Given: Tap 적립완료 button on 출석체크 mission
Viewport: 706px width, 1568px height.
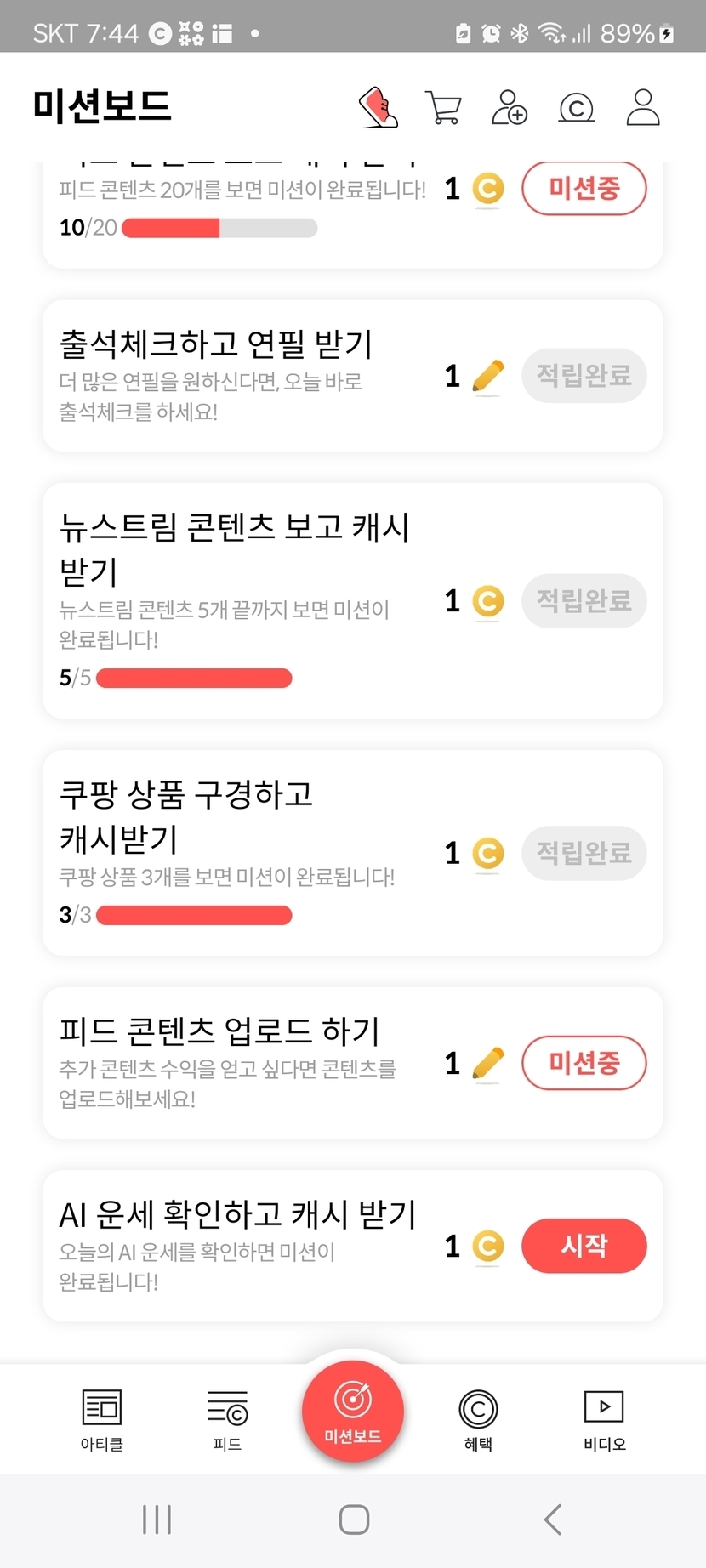Looking at the screenshot, I should [x=584, y=376].
